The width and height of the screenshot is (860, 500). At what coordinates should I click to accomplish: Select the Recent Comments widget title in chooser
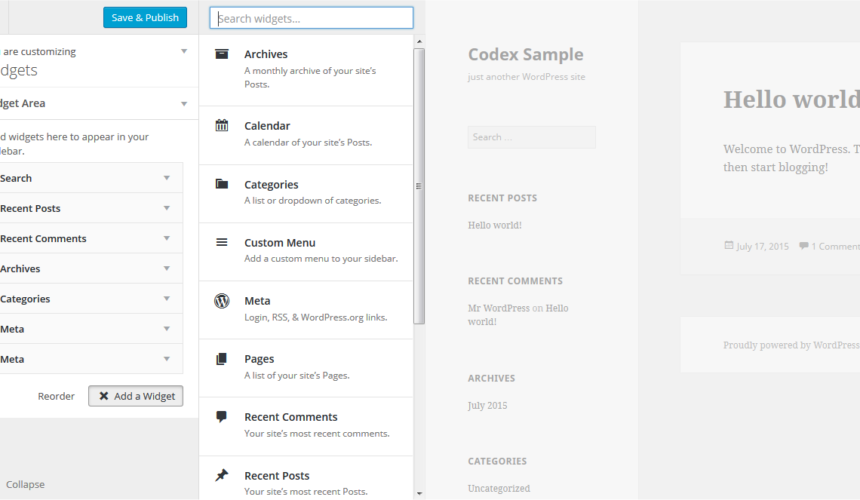291,417
